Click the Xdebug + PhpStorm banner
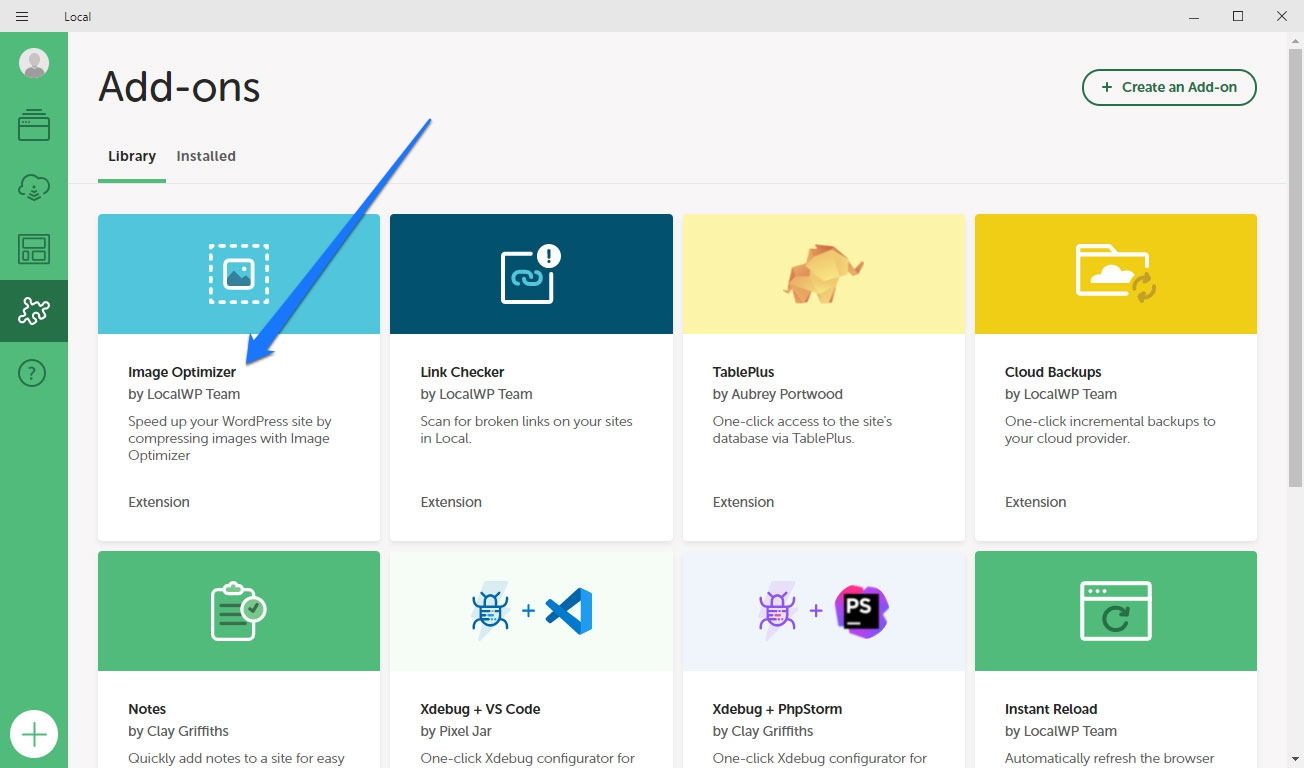Viewport: 1304px width, 768px height. click(x=824, y=611)
